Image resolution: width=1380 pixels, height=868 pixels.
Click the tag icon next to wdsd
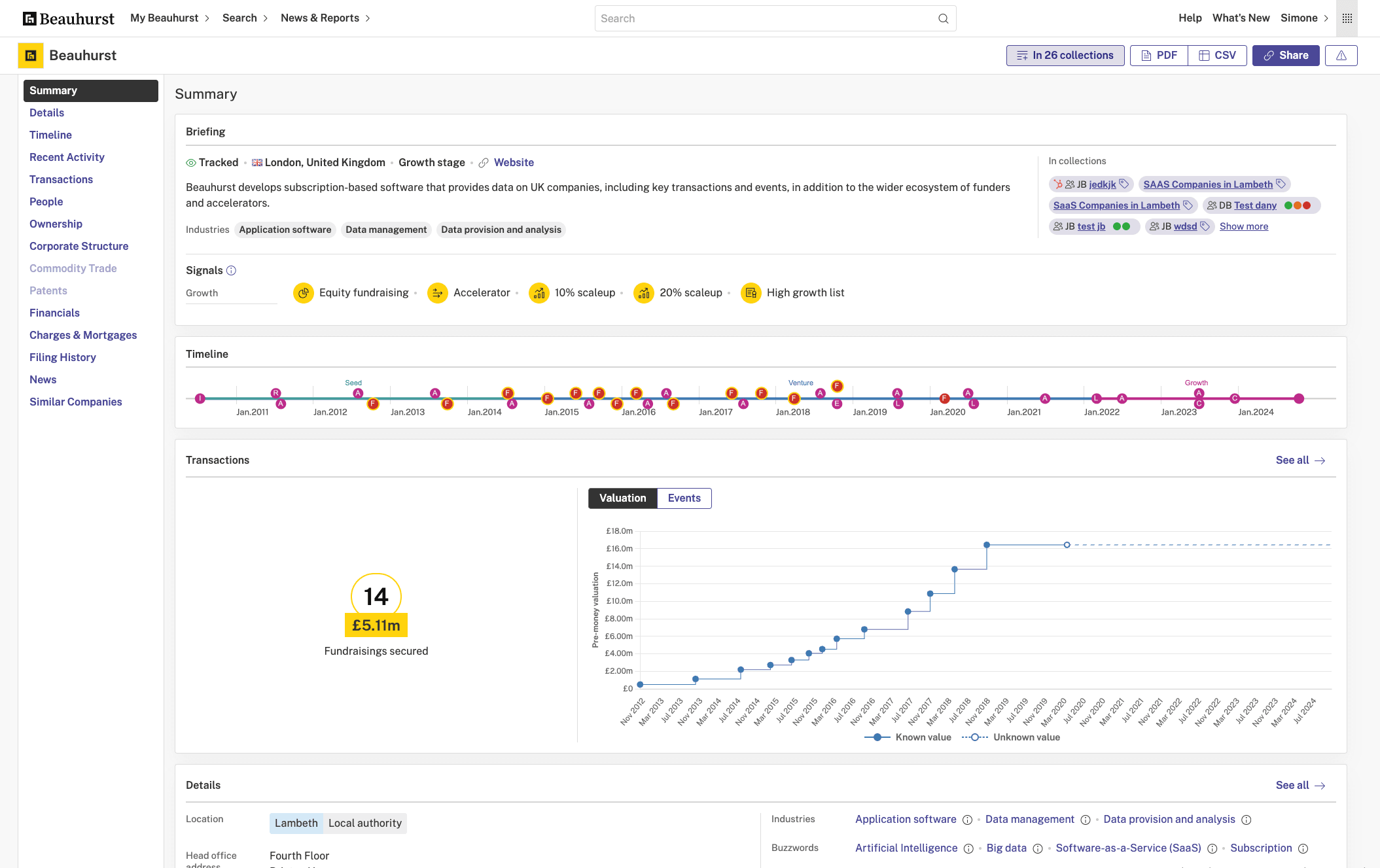[1205, 226]
